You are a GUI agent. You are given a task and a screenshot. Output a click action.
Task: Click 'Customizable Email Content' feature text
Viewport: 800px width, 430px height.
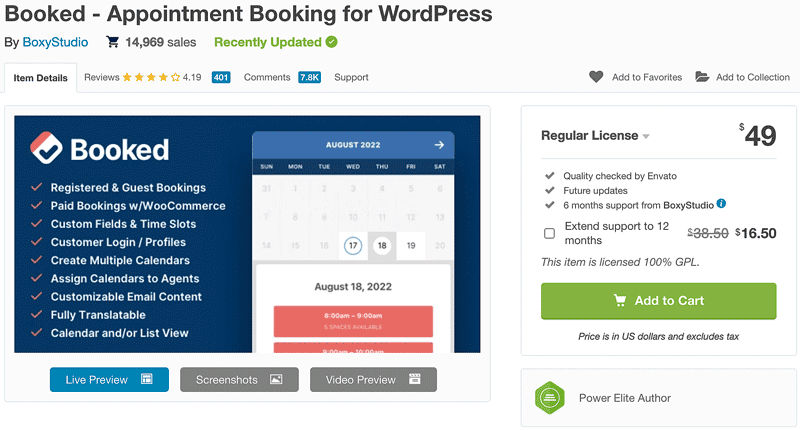tap(126, 297)
